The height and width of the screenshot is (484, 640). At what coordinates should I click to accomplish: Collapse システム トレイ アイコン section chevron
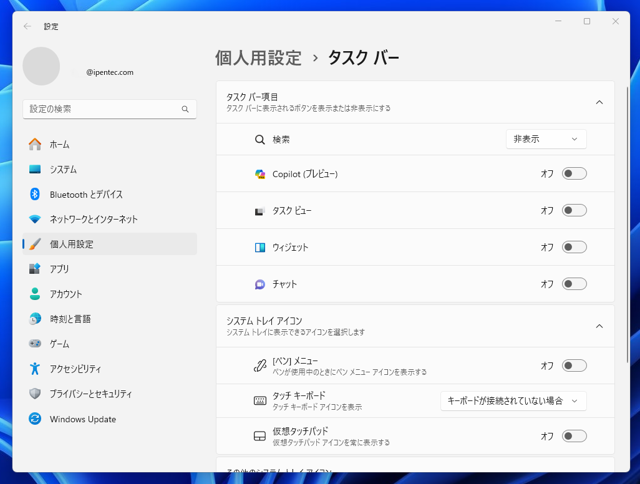click(x=599, y=326)
